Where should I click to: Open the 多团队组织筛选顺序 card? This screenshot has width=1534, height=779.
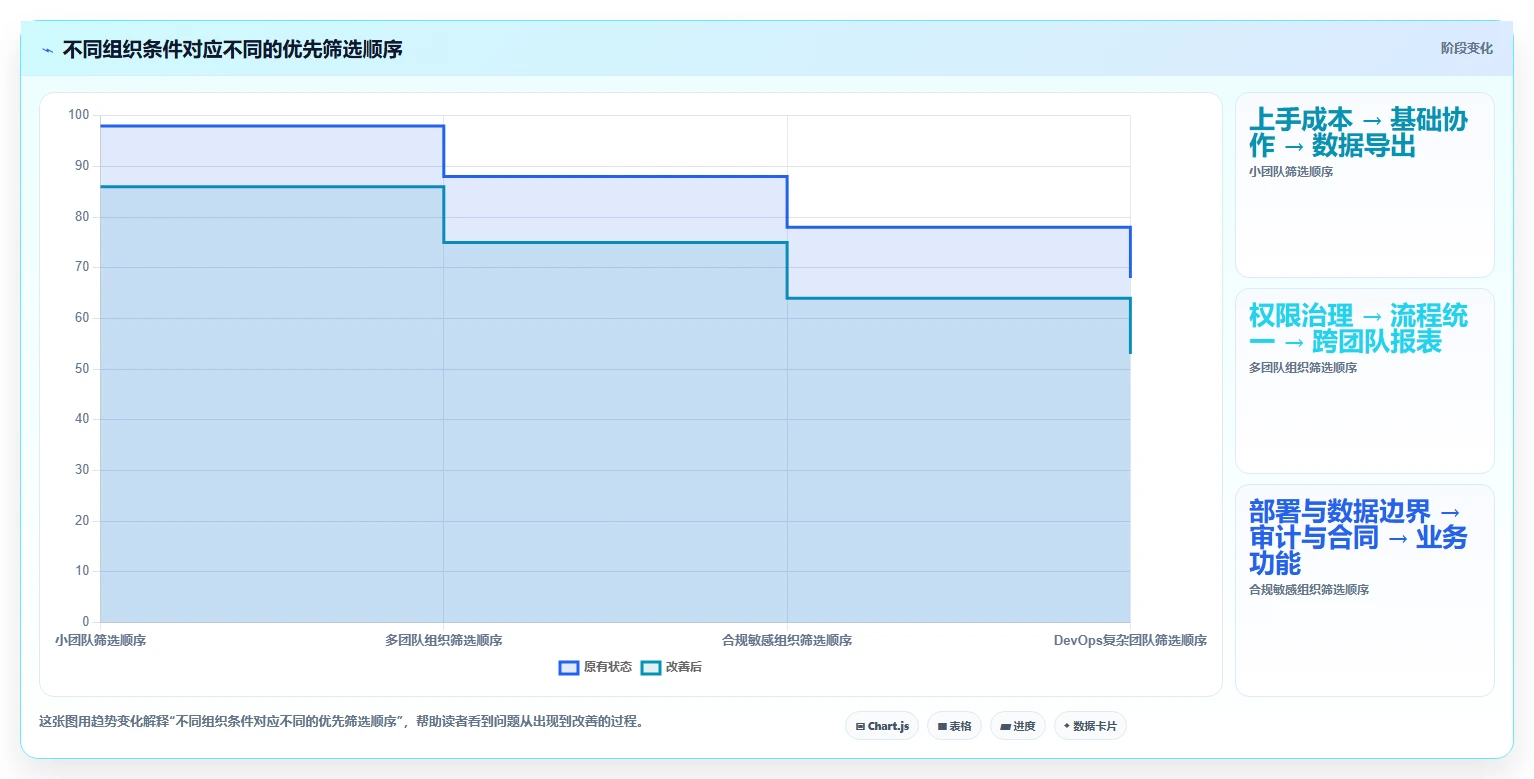coord(1365,381)
